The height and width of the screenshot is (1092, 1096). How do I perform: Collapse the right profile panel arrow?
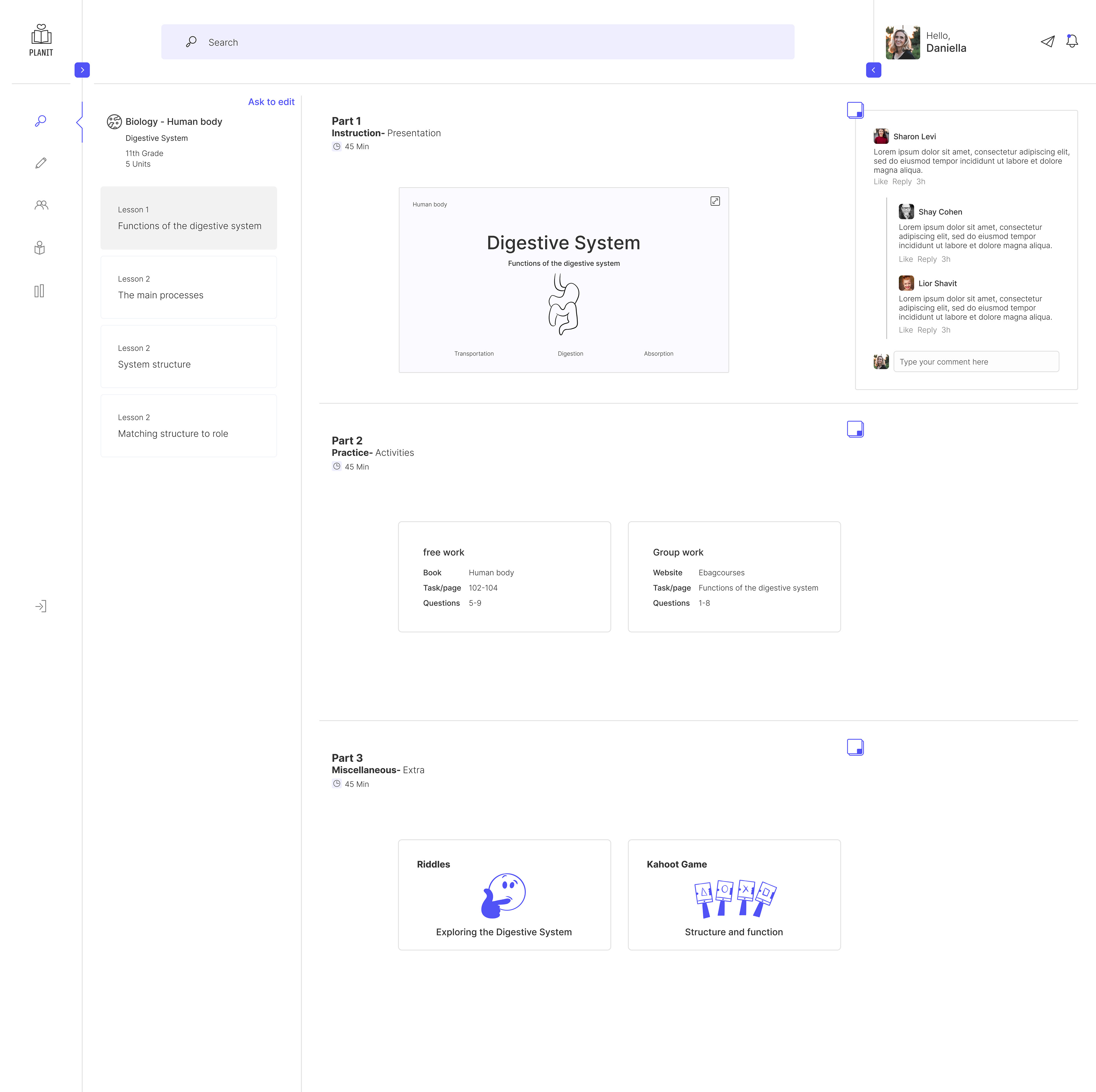pyautogui.click(x=873, y=70)
